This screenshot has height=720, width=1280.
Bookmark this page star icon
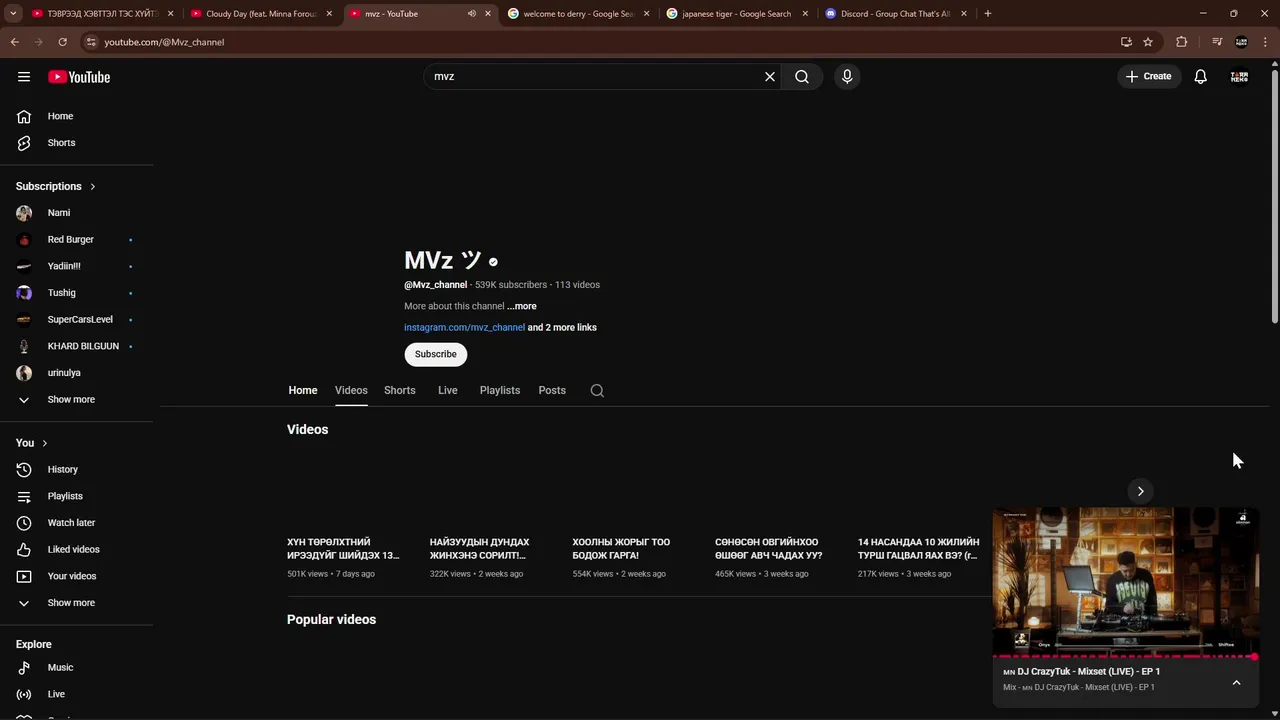[x=1148, y=42]
